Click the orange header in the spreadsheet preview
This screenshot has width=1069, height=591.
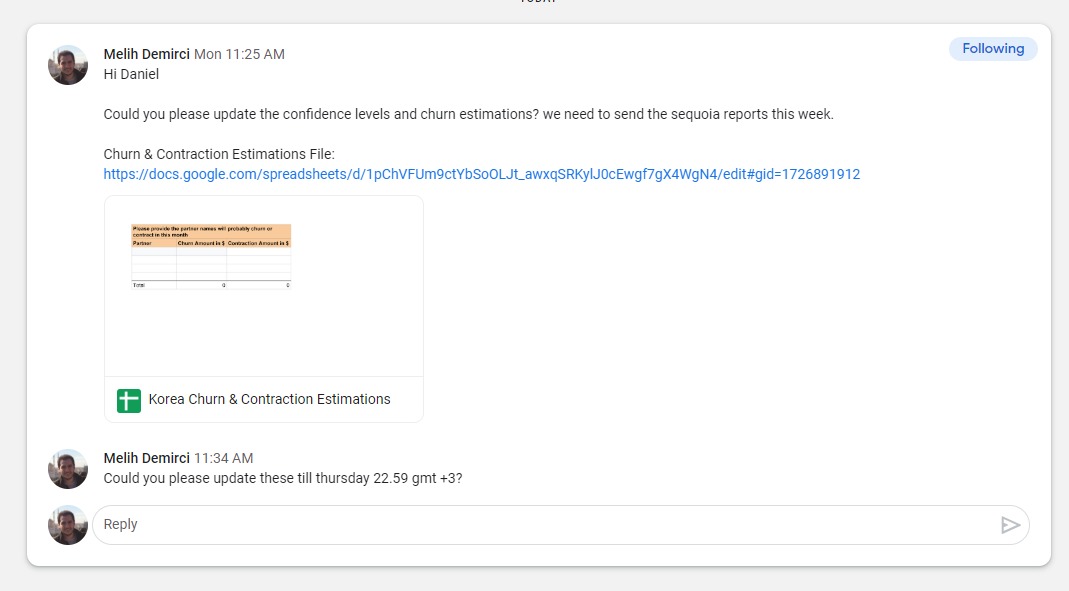coord(211,230)
